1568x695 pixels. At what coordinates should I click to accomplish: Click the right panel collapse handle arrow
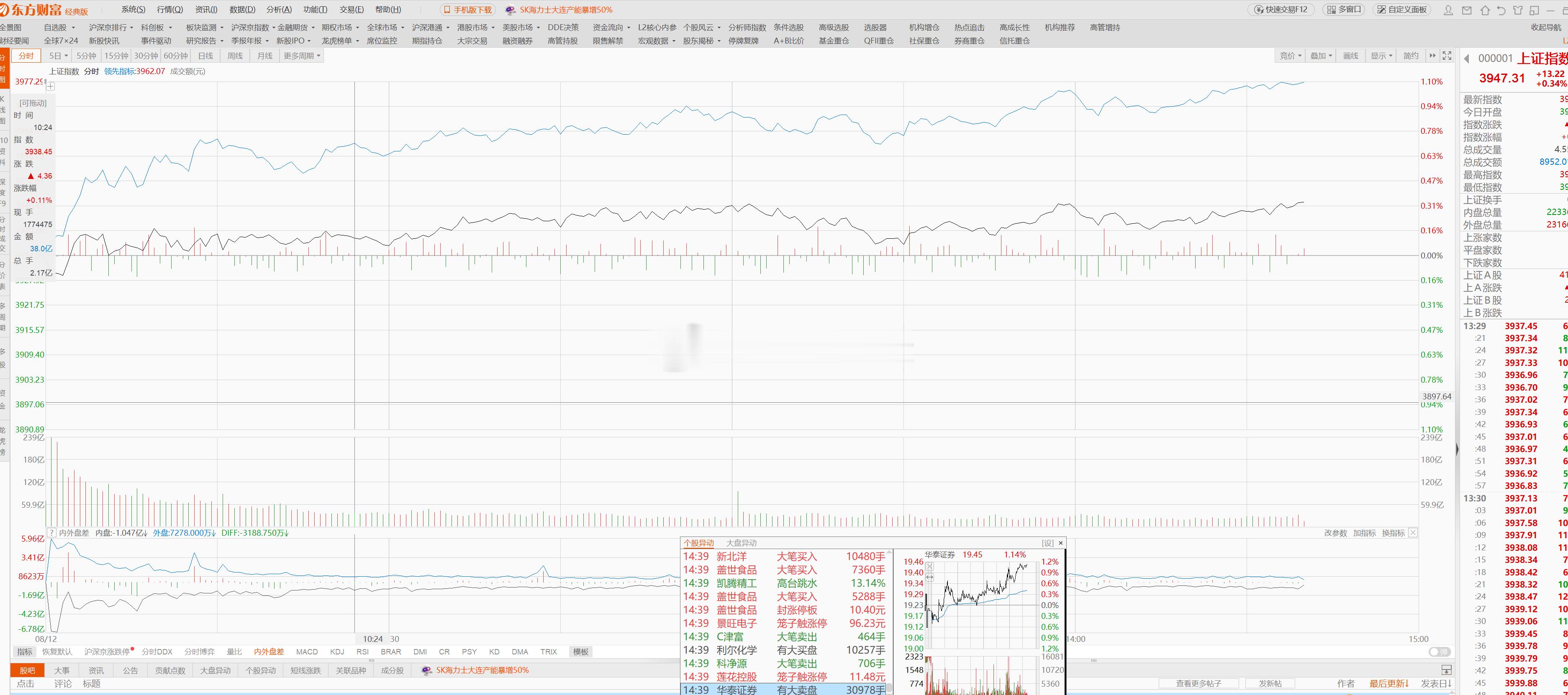click(1457, 450)
